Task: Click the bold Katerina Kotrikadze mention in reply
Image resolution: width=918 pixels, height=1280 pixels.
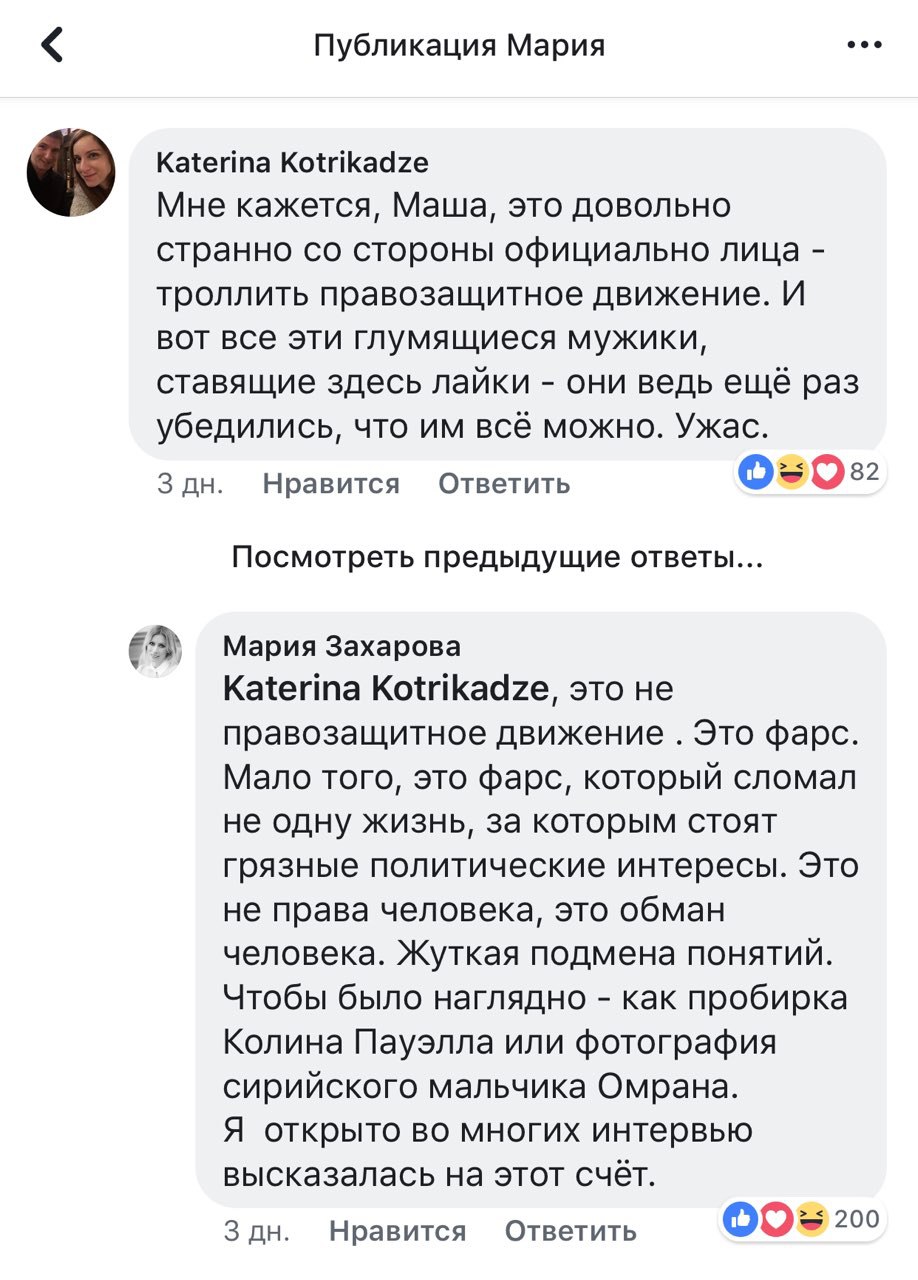Action: pyautogui.click(x=386, y=689)
